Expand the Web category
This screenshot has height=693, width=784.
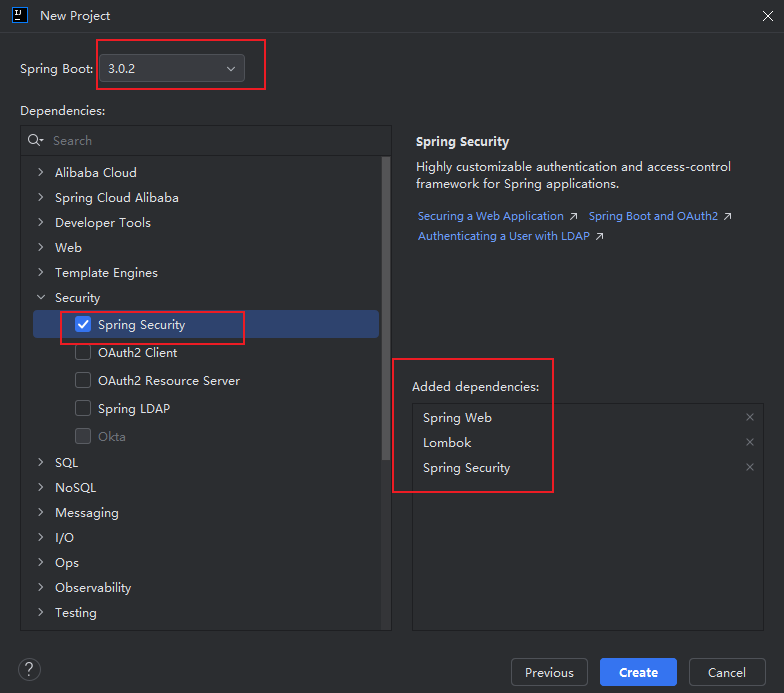(40, 247)
